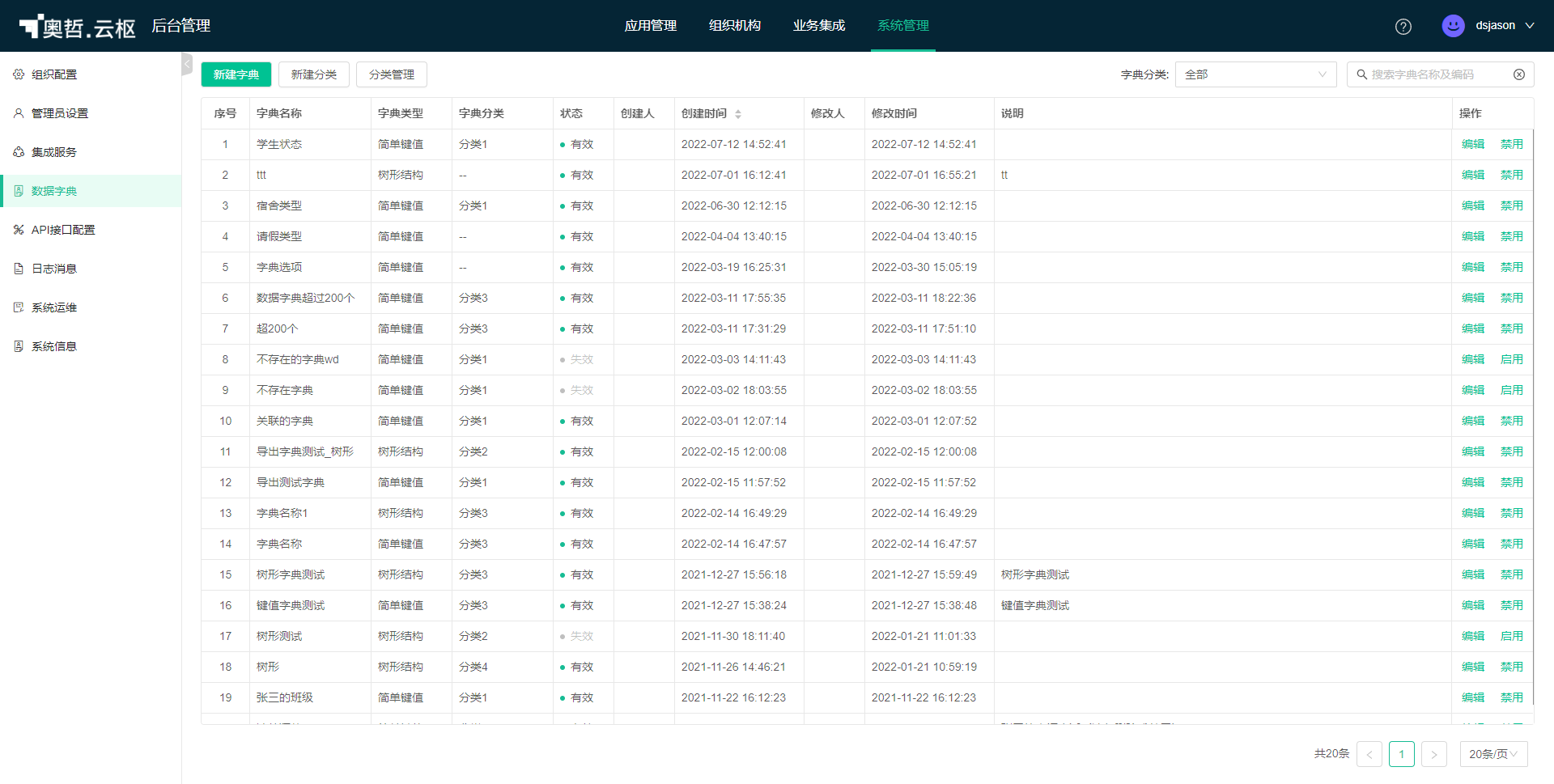This screenshot has height=784, width=1554.
Task: Go to the previous page
Action: tap(1369, 754)
